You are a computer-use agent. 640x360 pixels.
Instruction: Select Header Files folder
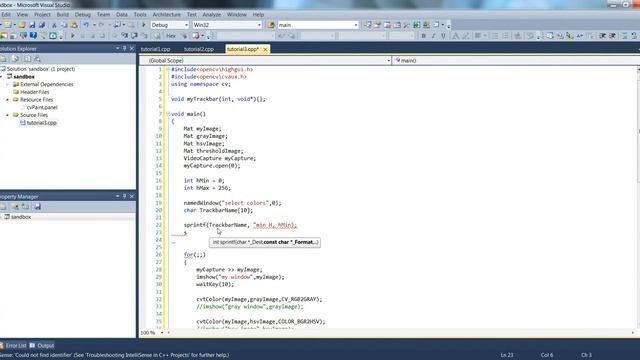tap(35, 92)
